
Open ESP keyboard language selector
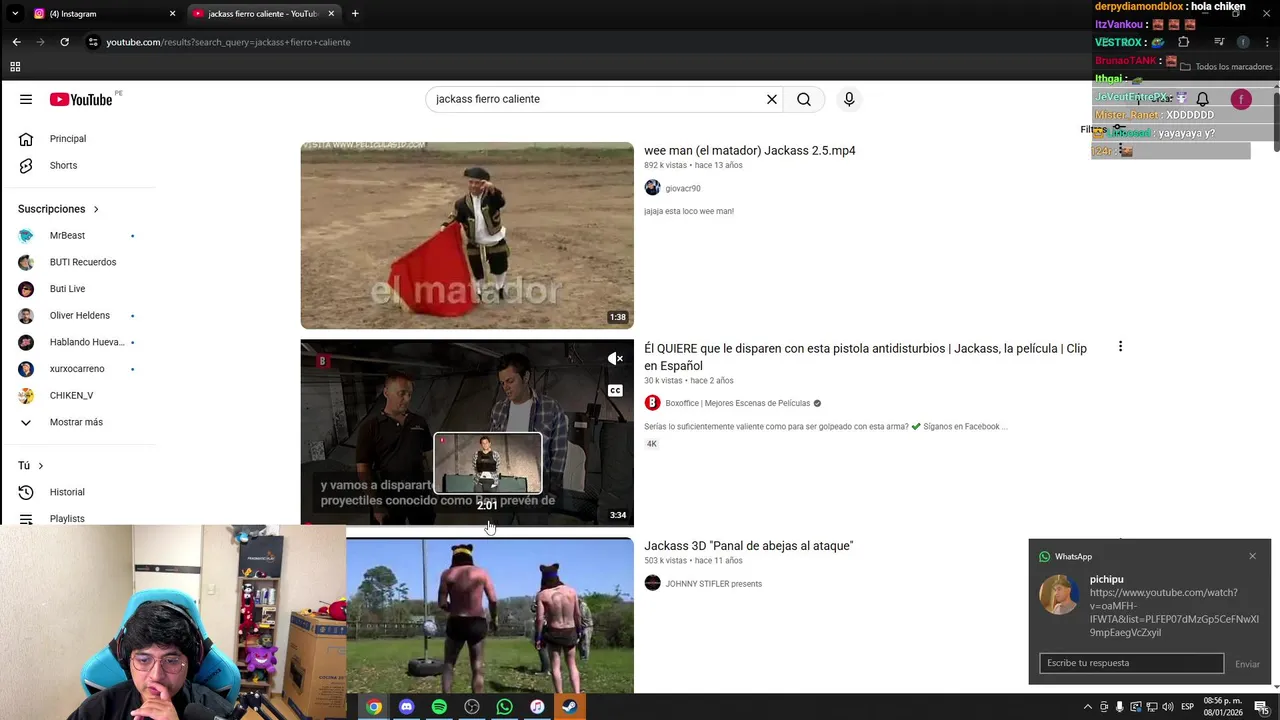1188,707
